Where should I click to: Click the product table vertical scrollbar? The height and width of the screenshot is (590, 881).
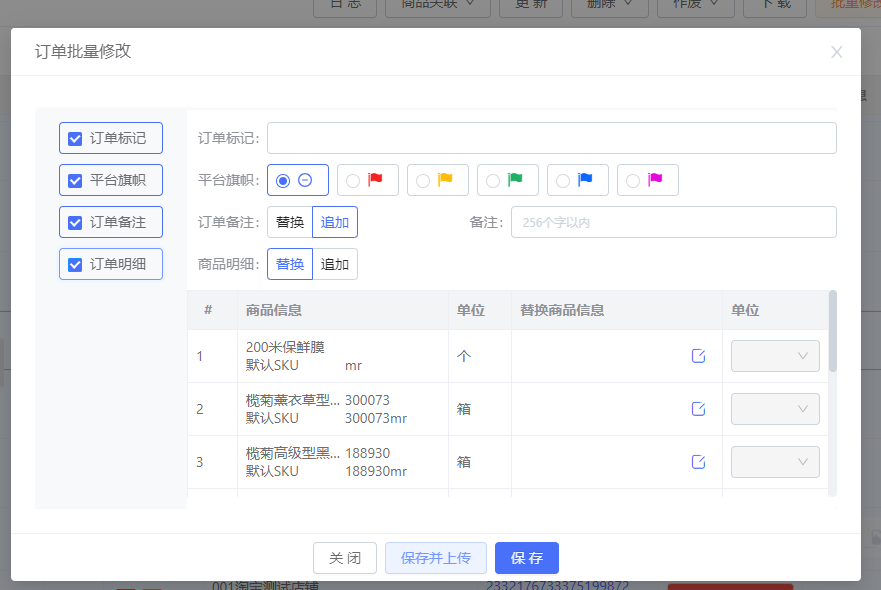pyautogui.click(x=833, y=331)
